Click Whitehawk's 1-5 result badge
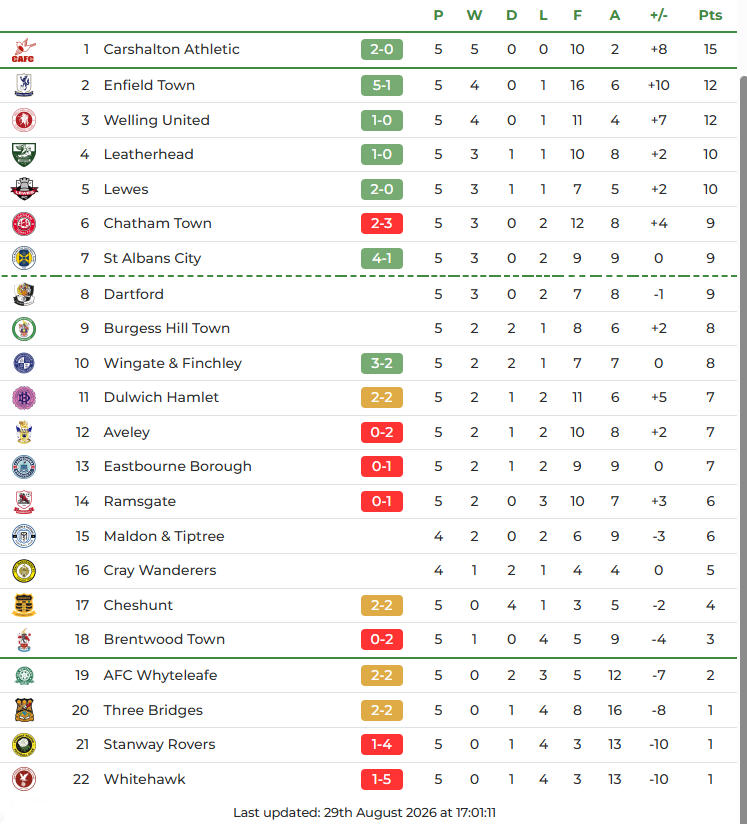Viewport: 747px width, 824px height. (x=382, y=779)
